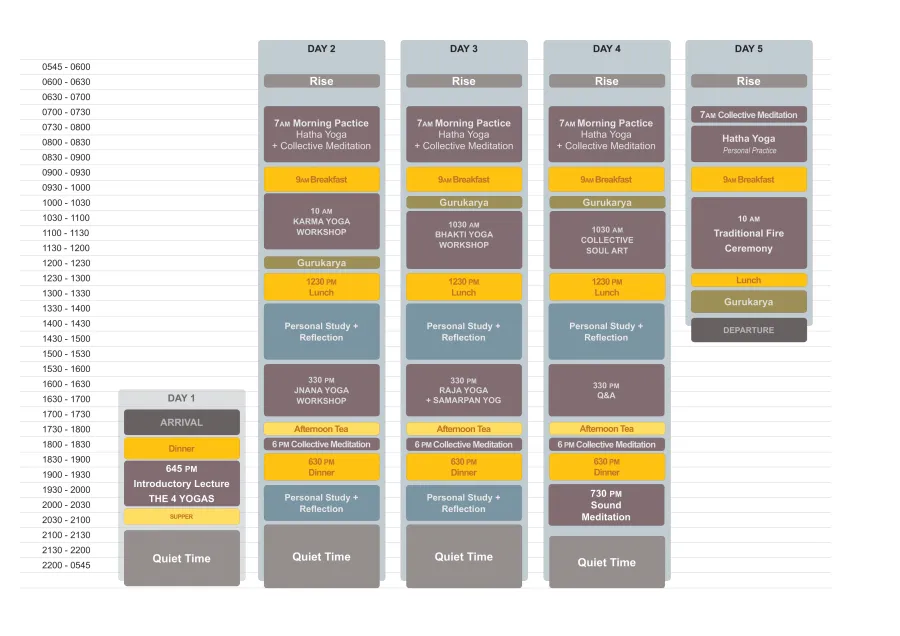Viewport: 900px width, 636px height.
Task: Select Day 3 evening Personal Study + Reflection
Action: (x=464, y=503)
